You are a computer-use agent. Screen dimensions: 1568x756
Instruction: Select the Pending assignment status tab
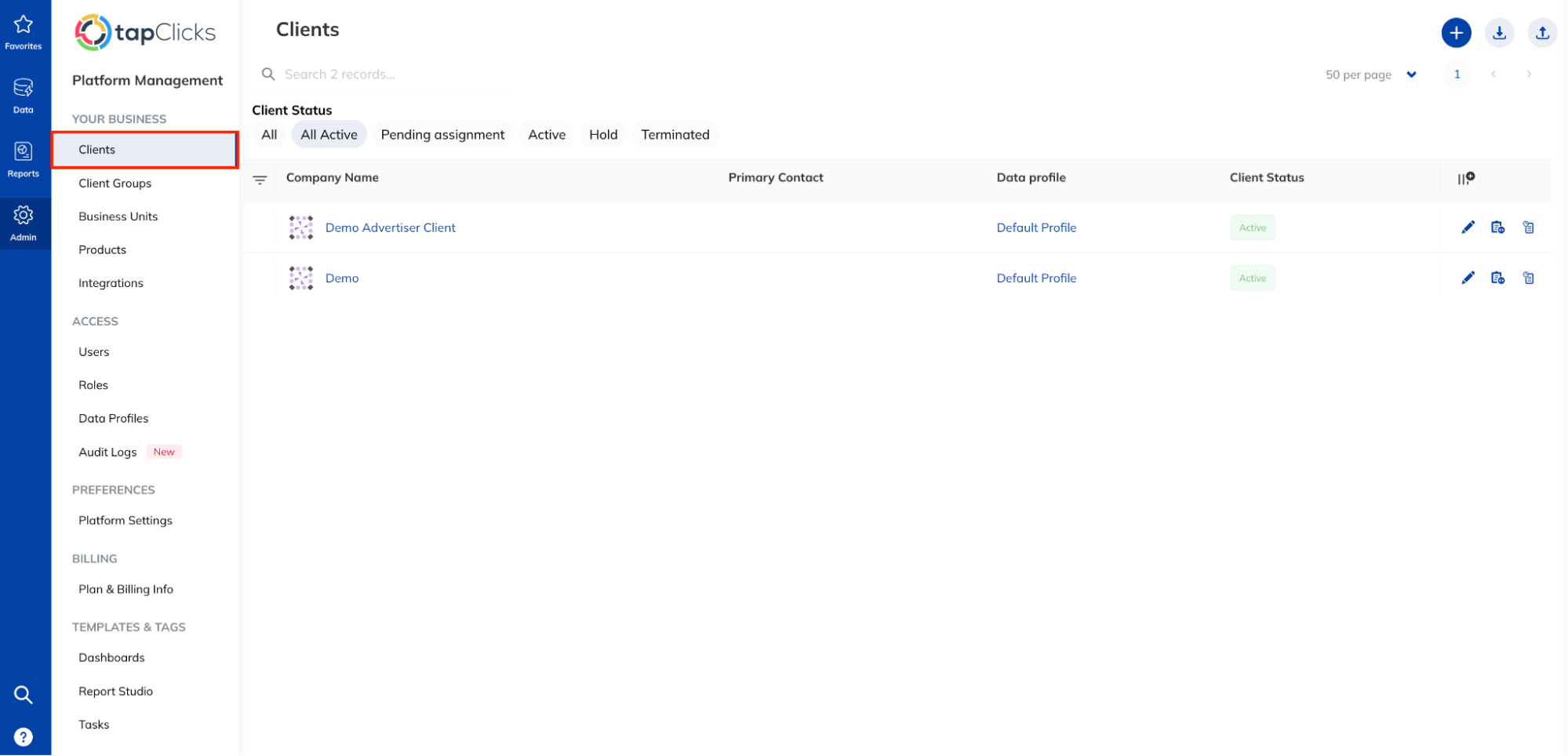point(442,134)
